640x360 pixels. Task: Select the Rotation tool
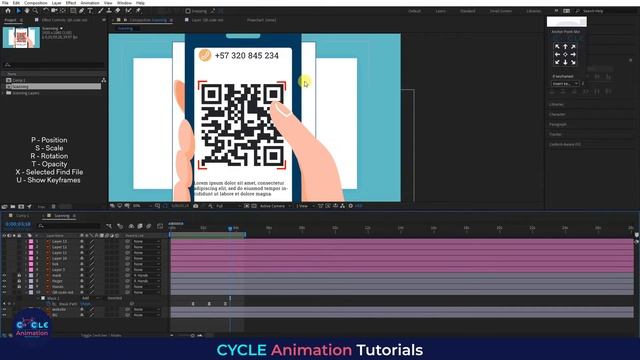46,11
